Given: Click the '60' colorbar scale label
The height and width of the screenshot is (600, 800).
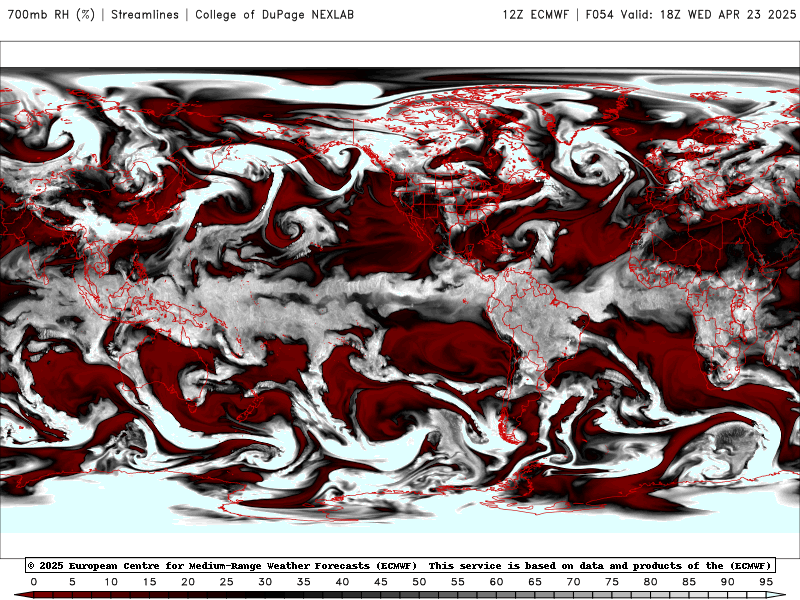Looking at the screenshot, I should [x=496, y=582].
